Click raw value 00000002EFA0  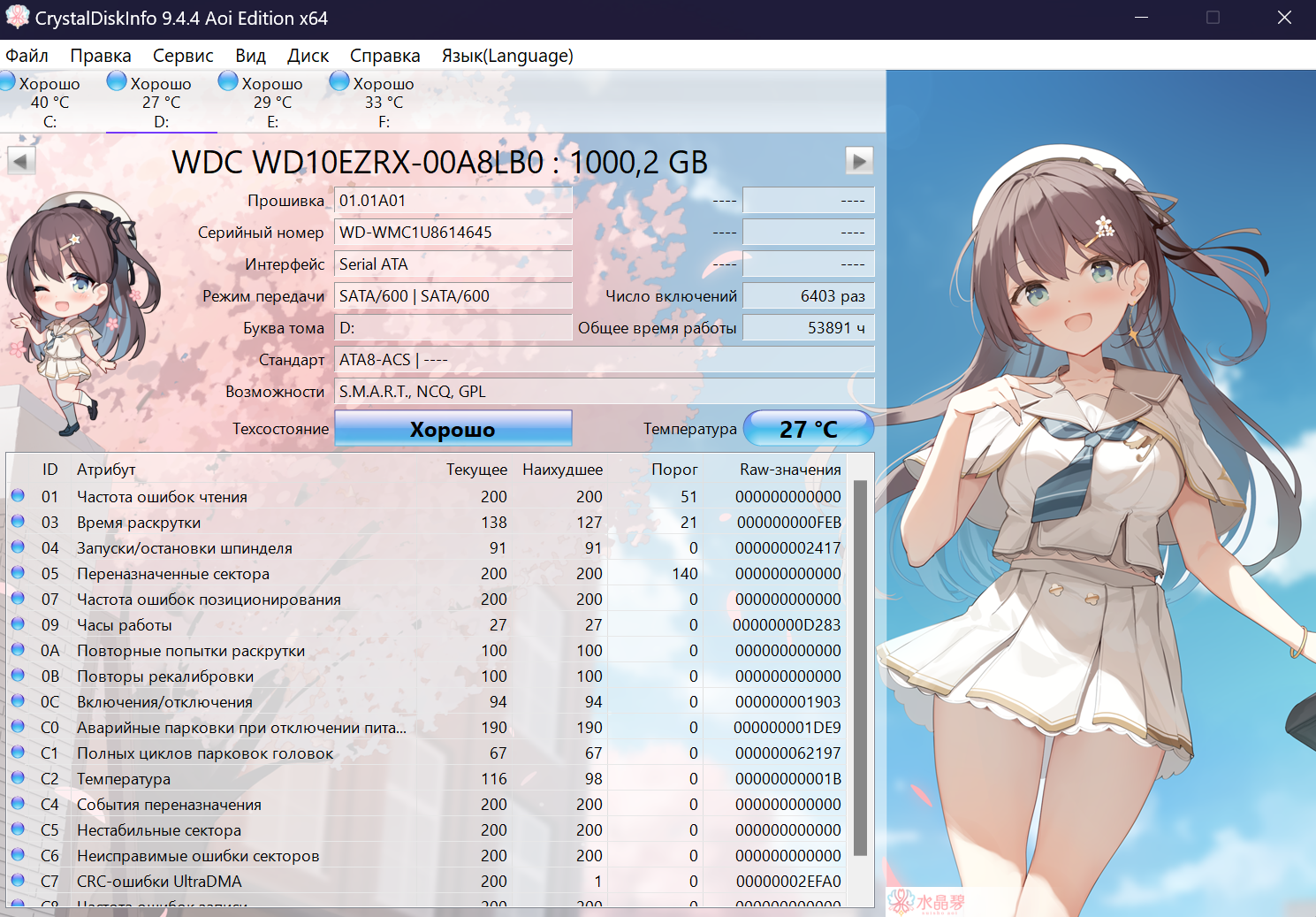coord(788,882)
